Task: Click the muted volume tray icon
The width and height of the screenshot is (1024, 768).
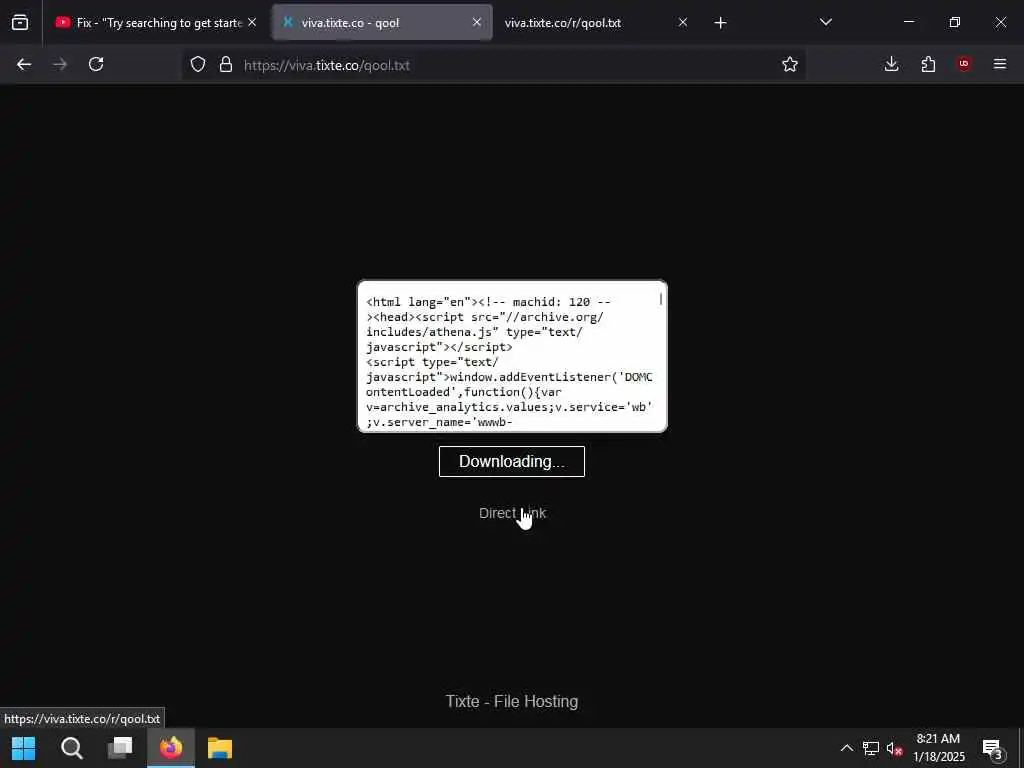Action: (894, 748)
